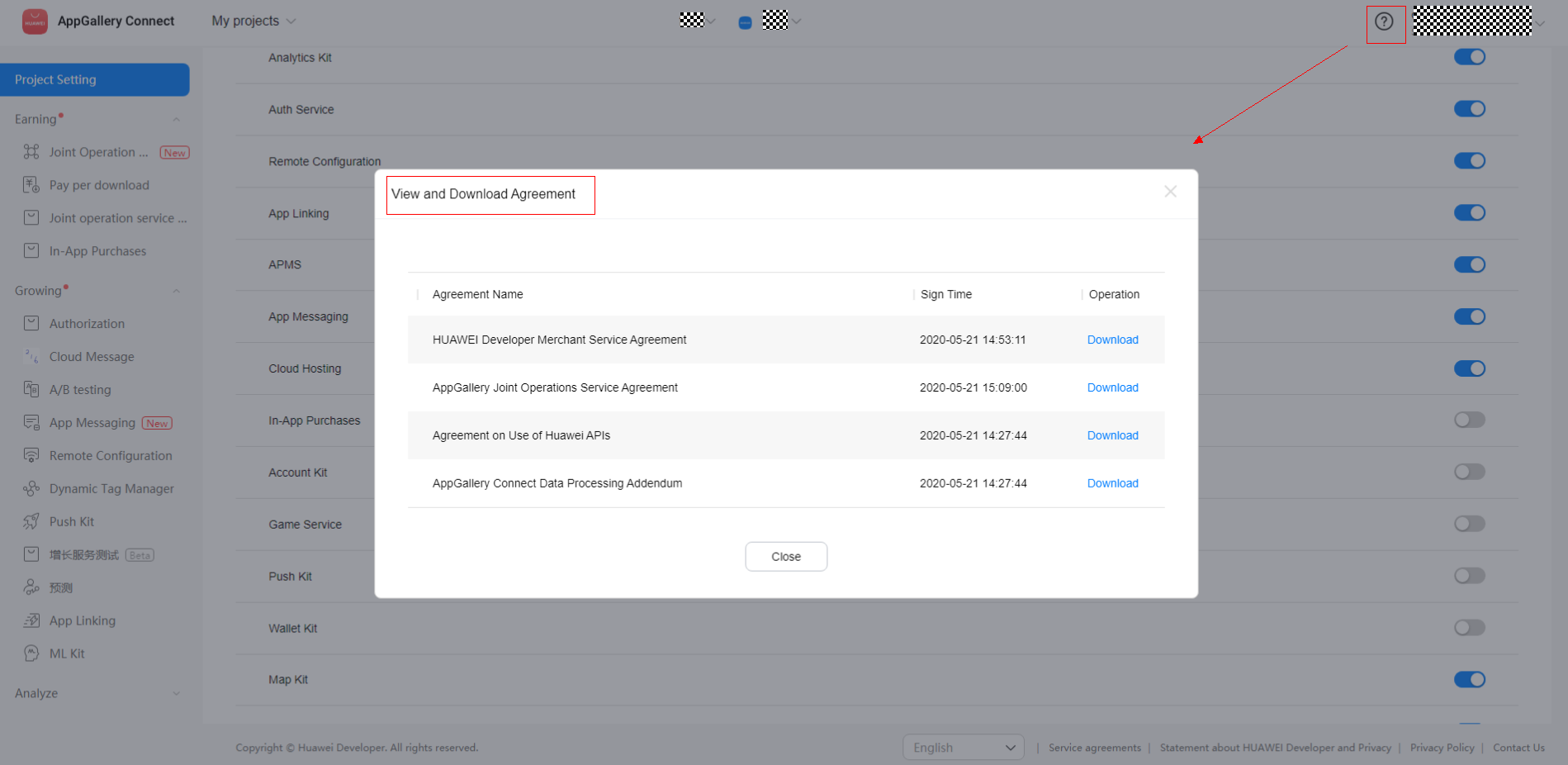Click the Authorization sidebar icon

pyautogui.click(x=31, y=324)
